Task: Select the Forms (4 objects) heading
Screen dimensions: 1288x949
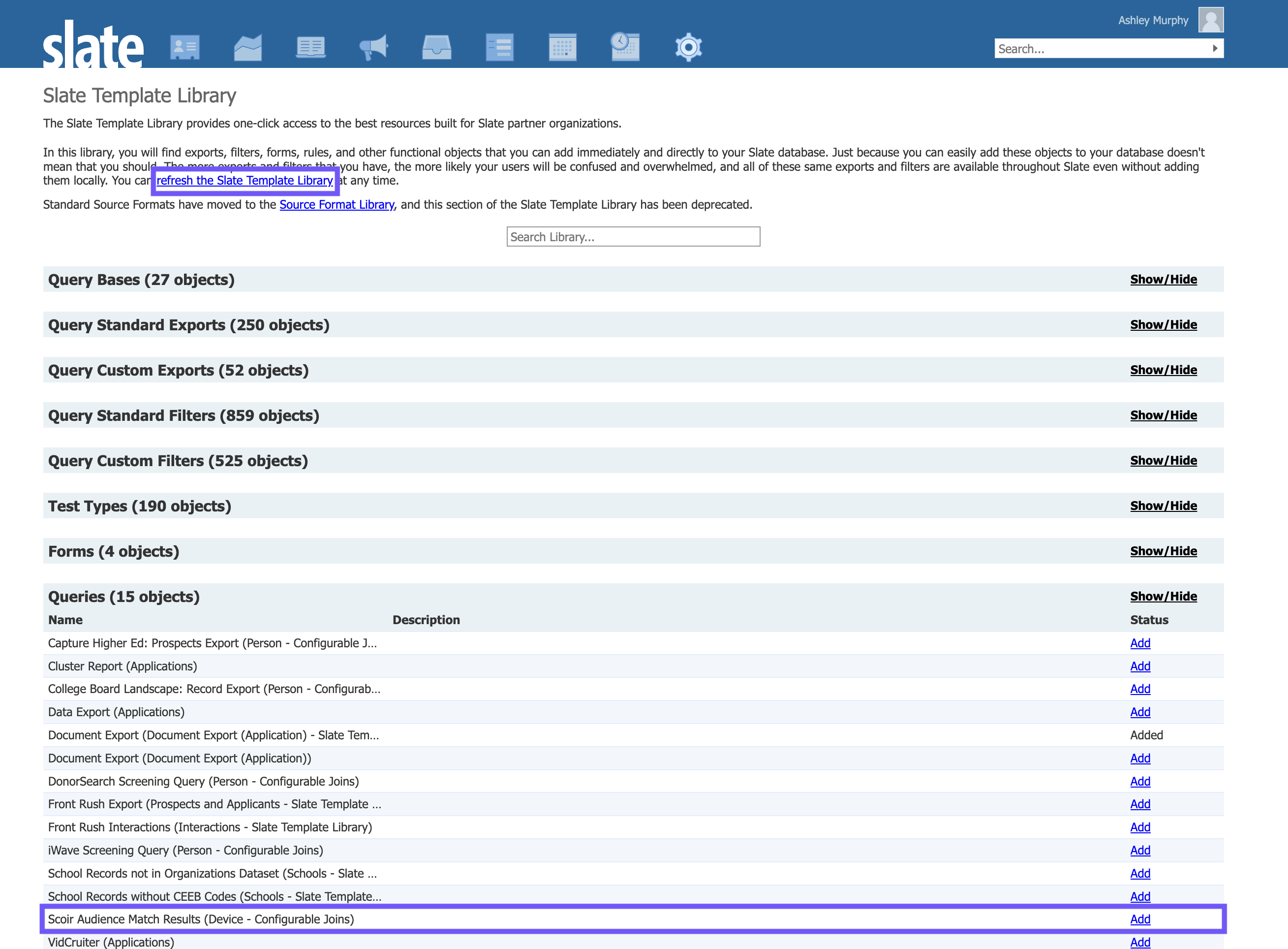Action: (114, 552)
